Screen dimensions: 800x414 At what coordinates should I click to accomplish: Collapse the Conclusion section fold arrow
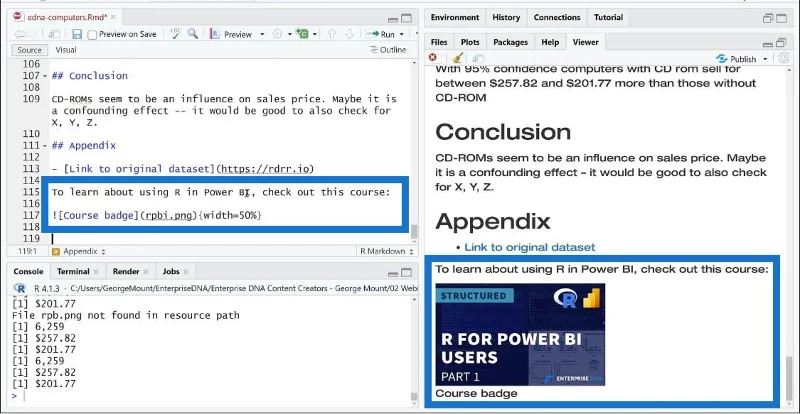(45, 76)
